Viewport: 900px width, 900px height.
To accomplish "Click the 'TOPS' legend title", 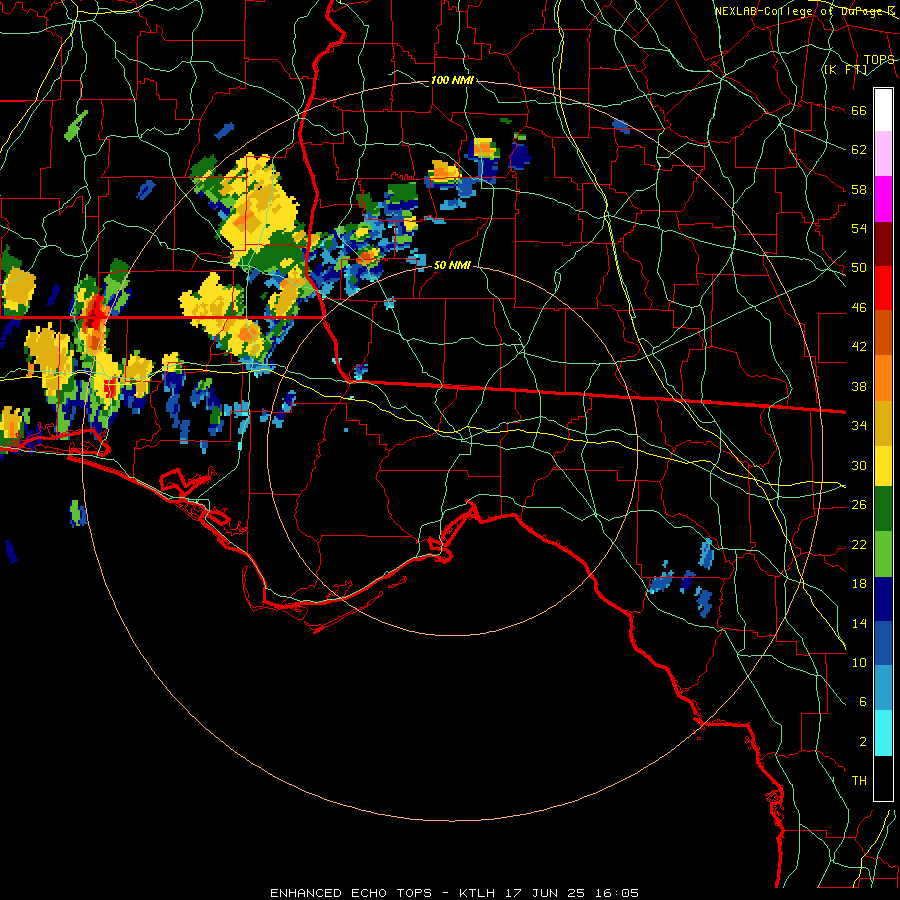I will 879,59.
